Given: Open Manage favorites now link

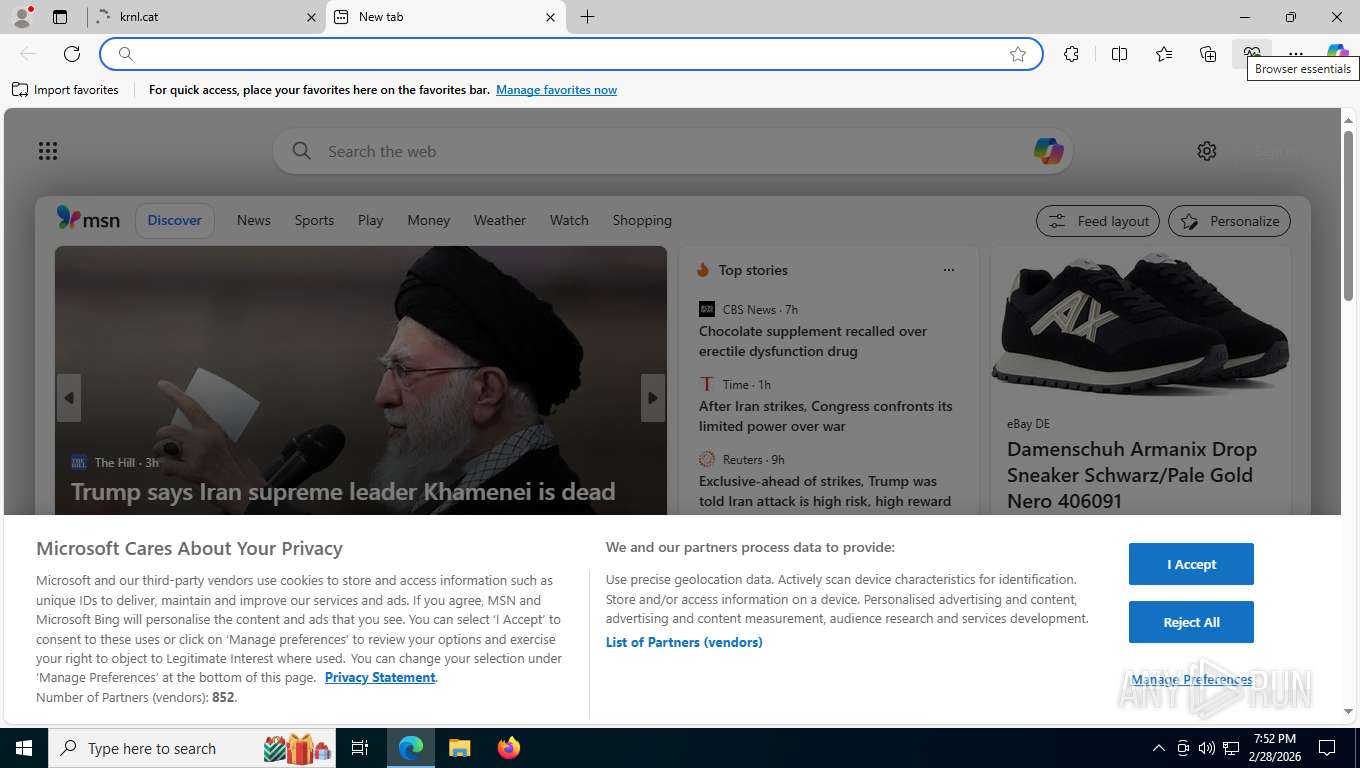Looking at the screenshot, I should click(556, 90).
